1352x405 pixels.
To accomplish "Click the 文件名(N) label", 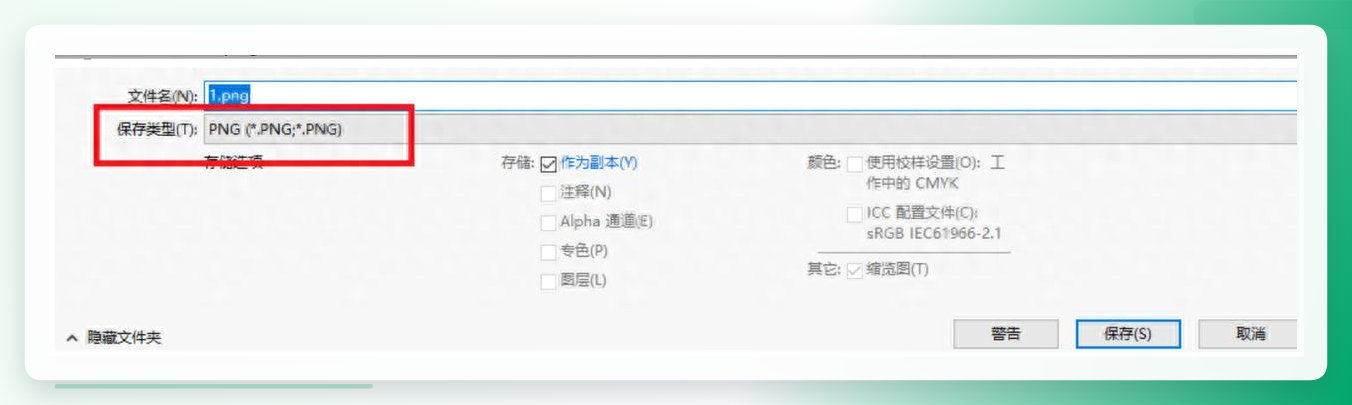I will pos(163,96).
